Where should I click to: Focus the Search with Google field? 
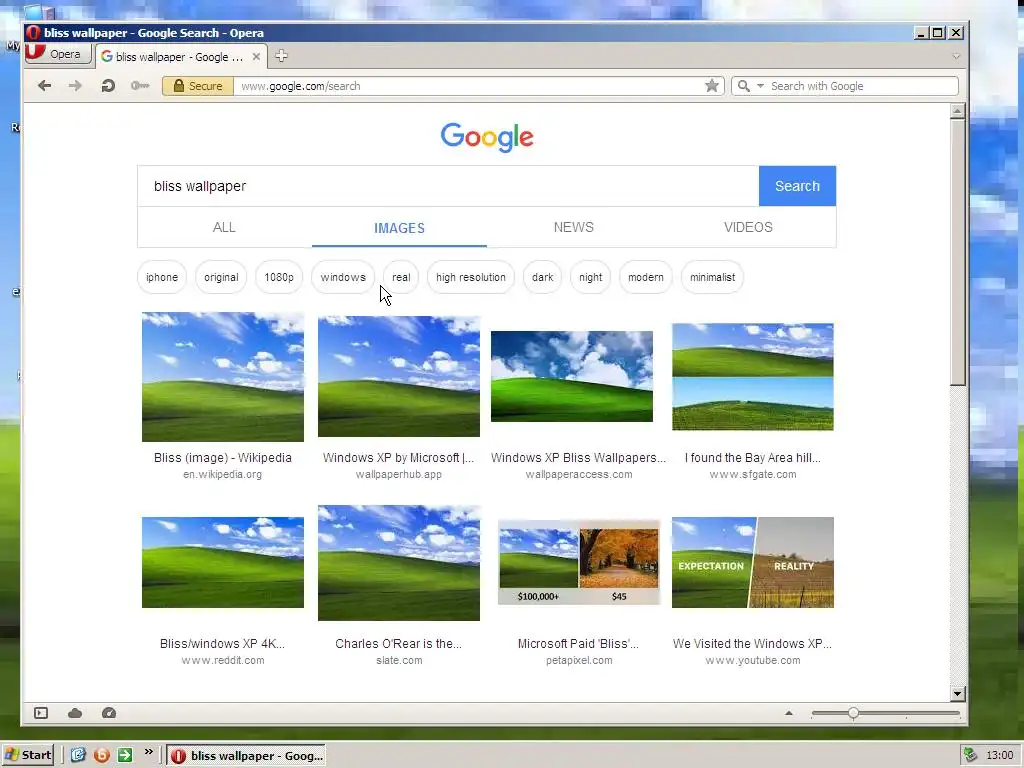tap(862, 86)
